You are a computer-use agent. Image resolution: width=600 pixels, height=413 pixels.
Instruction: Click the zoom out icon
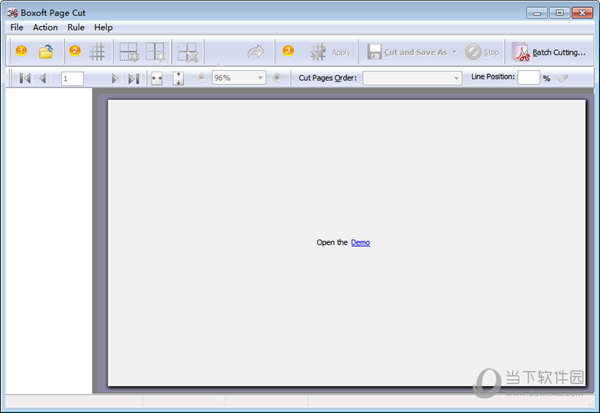pos(201,78)
